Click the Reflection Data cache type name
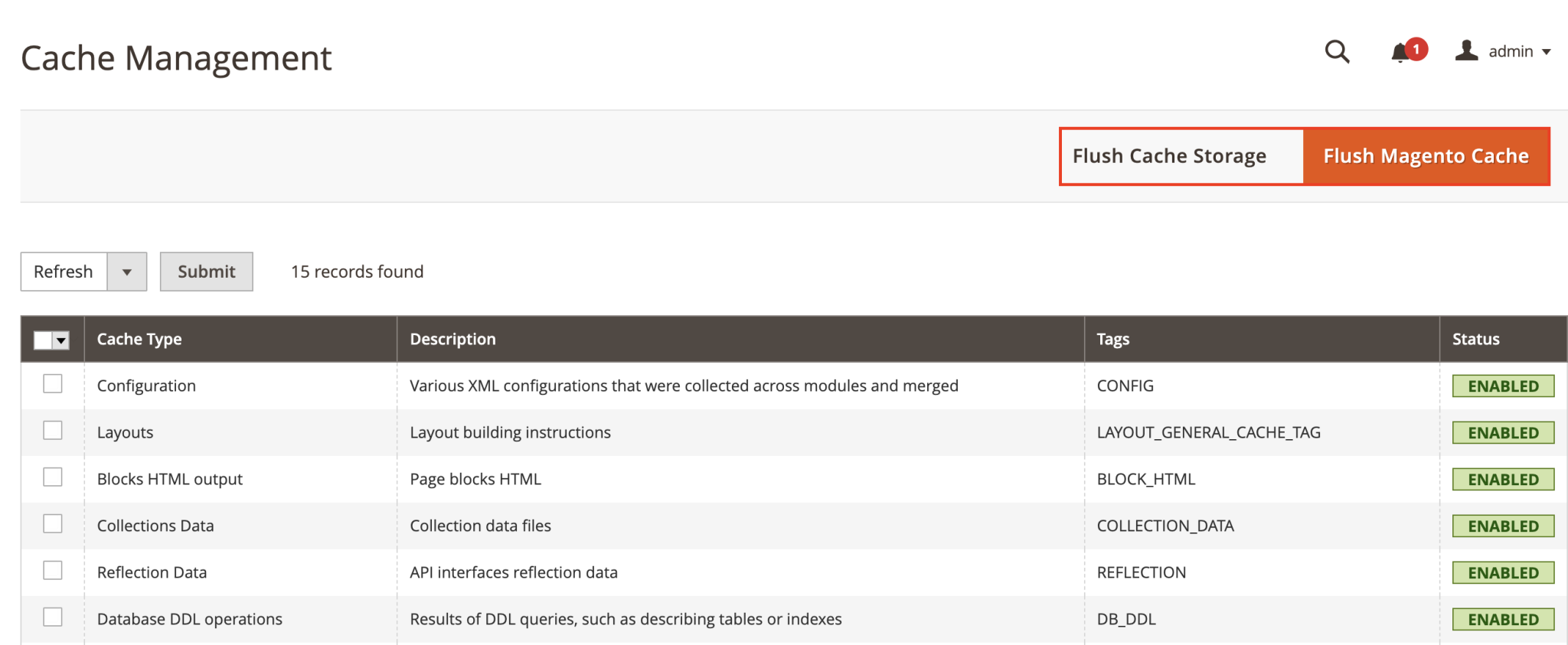 tap(152, 572)
